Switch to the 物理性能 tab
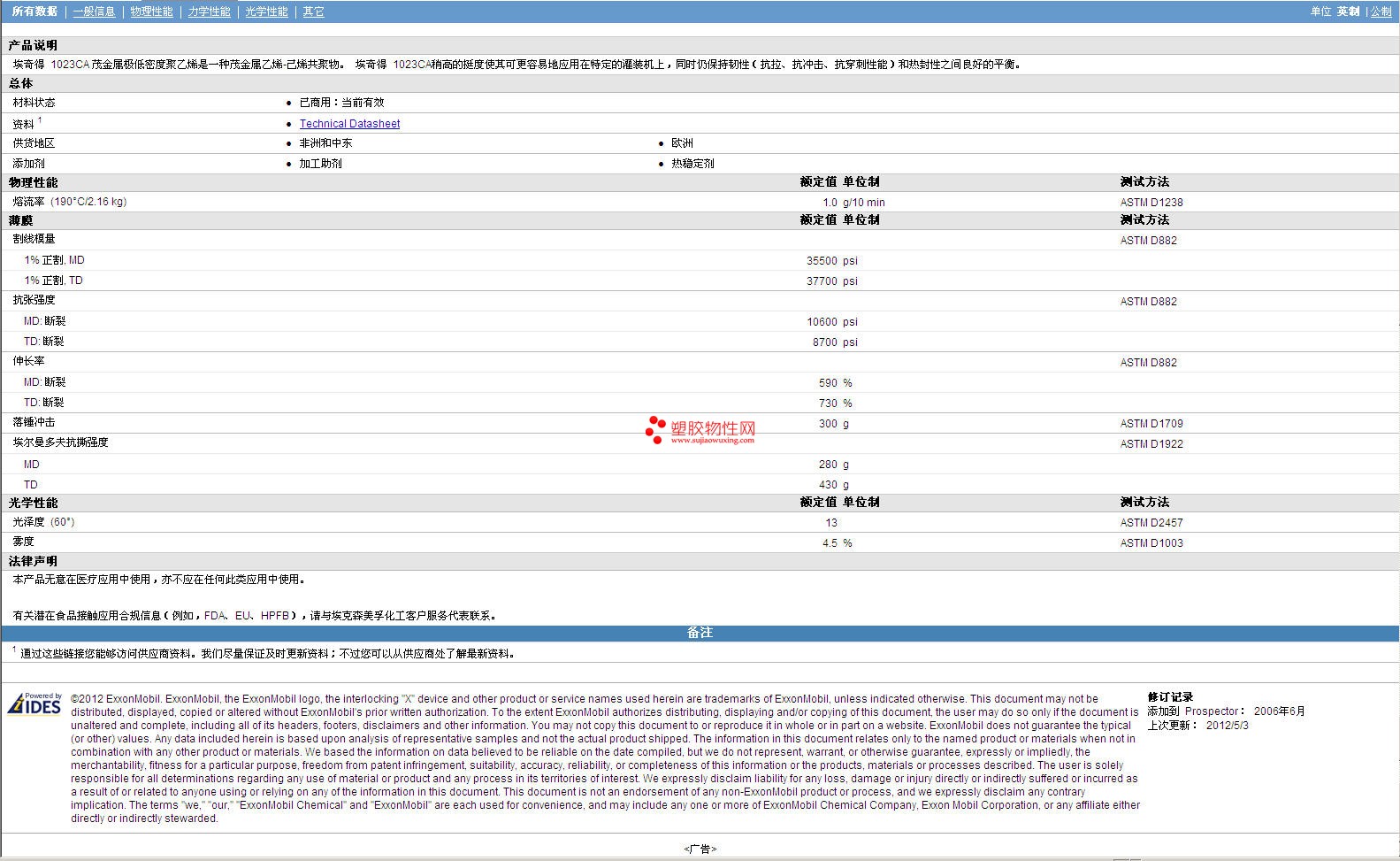Image resolution: width=1400 pixels, height=861 pixels. (x=151, y=12)
